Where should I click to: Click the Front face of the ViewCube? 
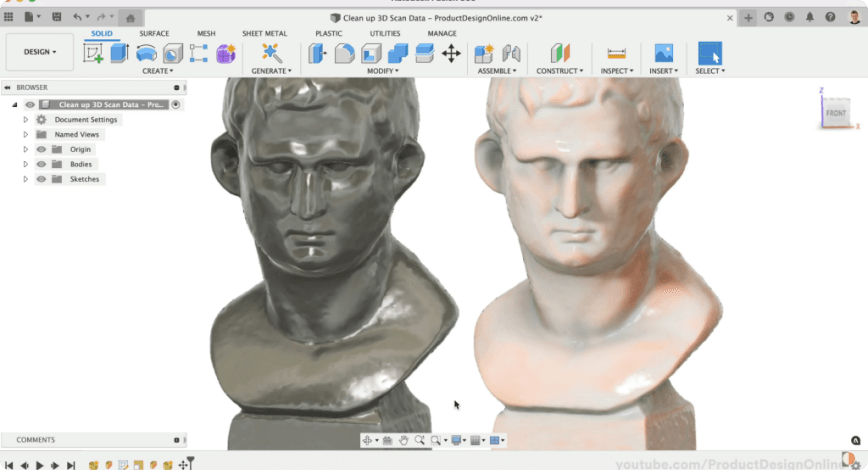[835, 113]
